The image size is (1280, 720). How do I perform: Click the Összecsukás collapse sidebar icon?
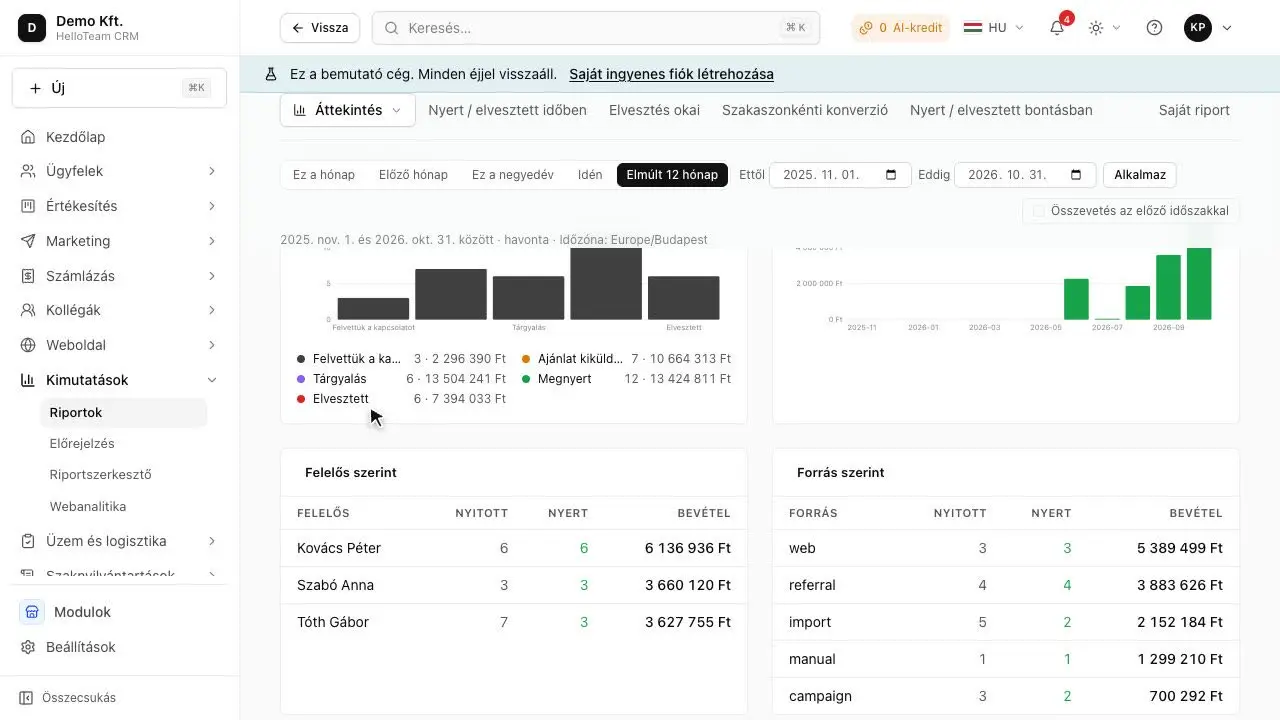coord(26,698)
